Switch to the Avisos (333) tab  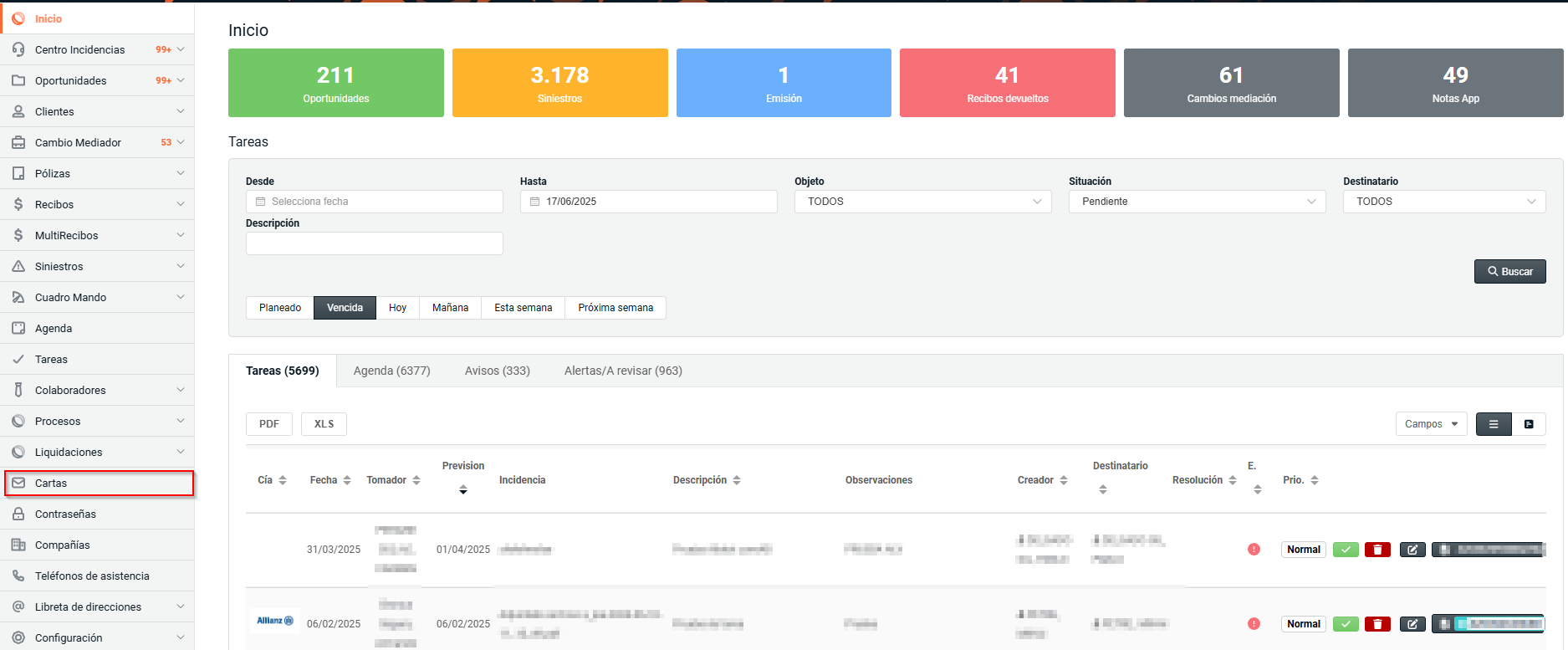pos(498,371)
